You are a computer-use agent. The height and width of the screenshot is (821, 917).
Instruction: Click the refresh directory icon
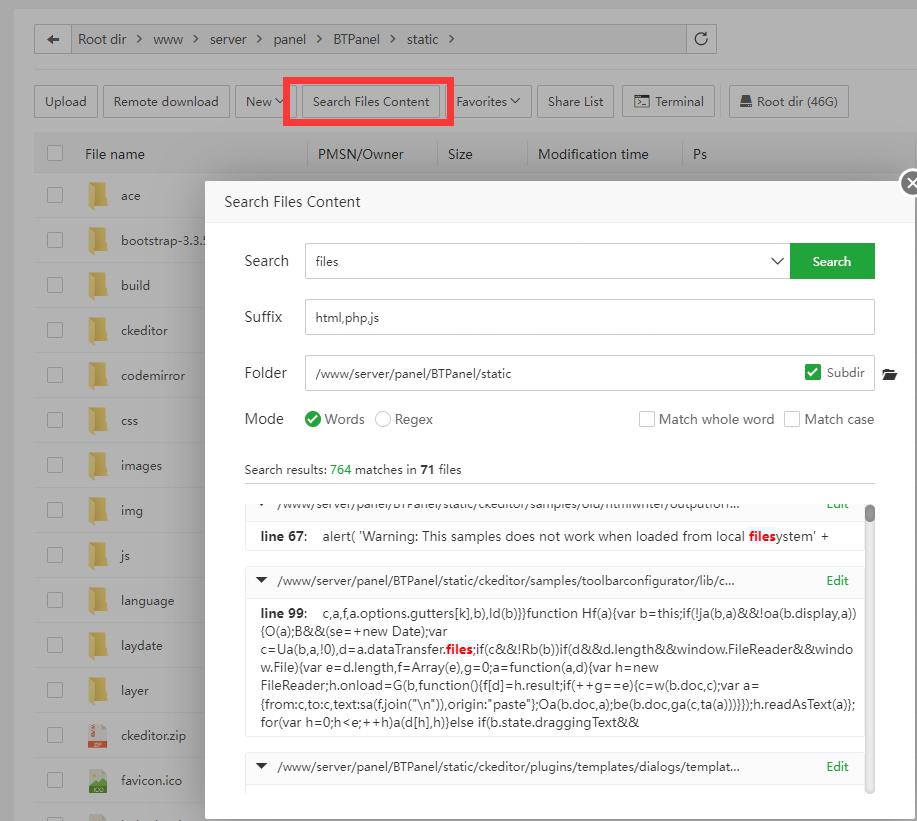click(x=701, y=40)
